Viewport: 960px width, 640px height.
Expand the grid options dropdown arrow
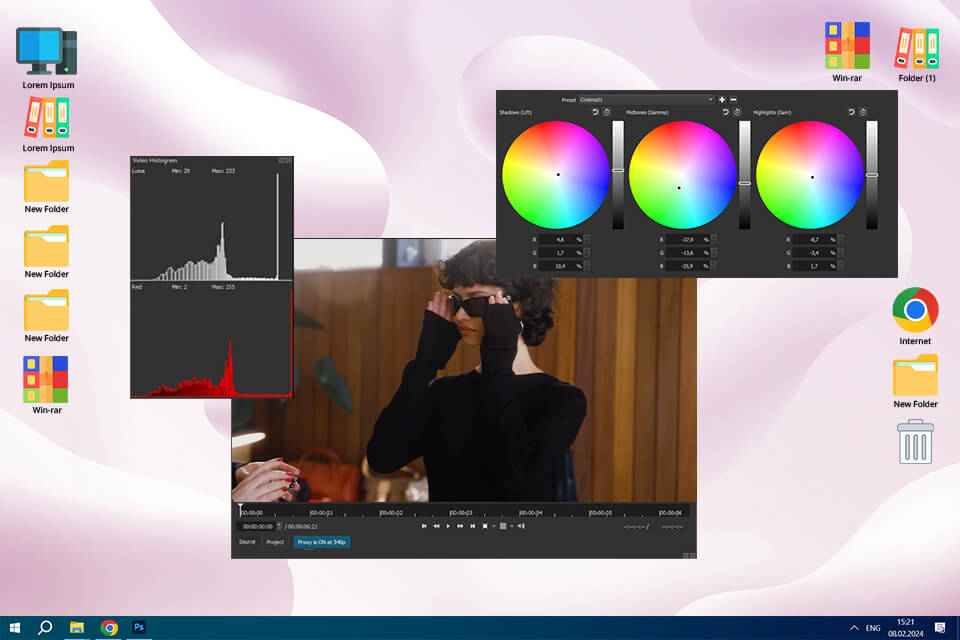511,526
